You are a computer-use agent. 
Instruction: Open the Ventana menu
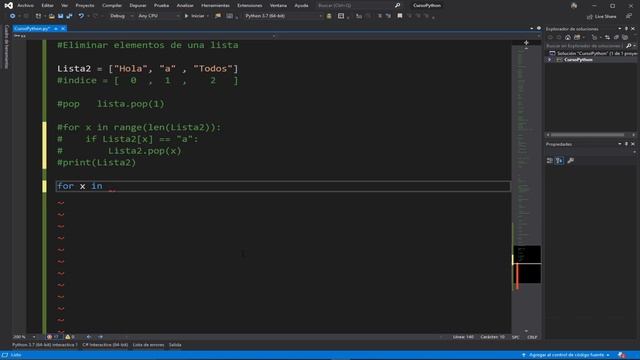[278, 6]
